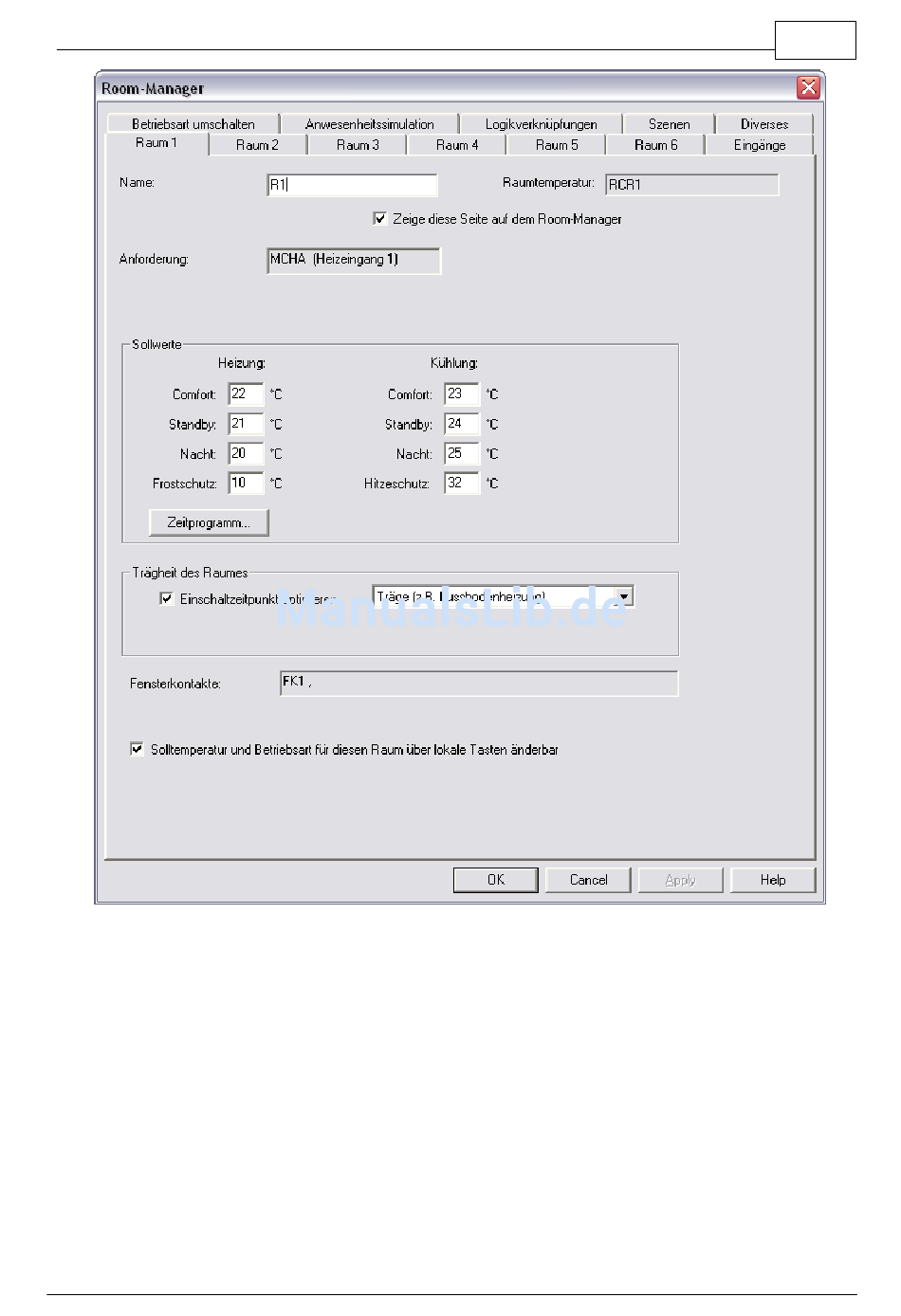This screenshot has width=901, height=1316.
Task: Open the Raum 3 tab
Action: [x=358, y=145]
